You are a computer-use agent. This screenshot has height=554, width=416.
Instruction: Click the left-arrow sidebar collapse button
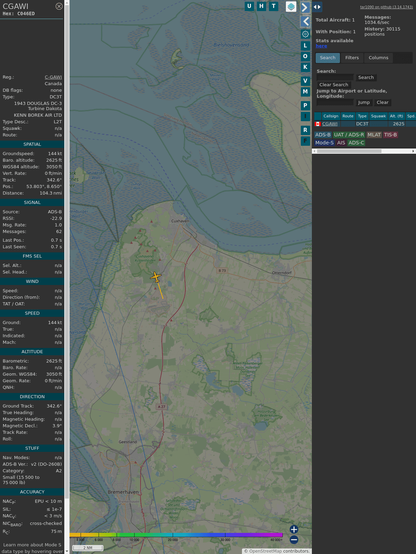click(305, 22)
